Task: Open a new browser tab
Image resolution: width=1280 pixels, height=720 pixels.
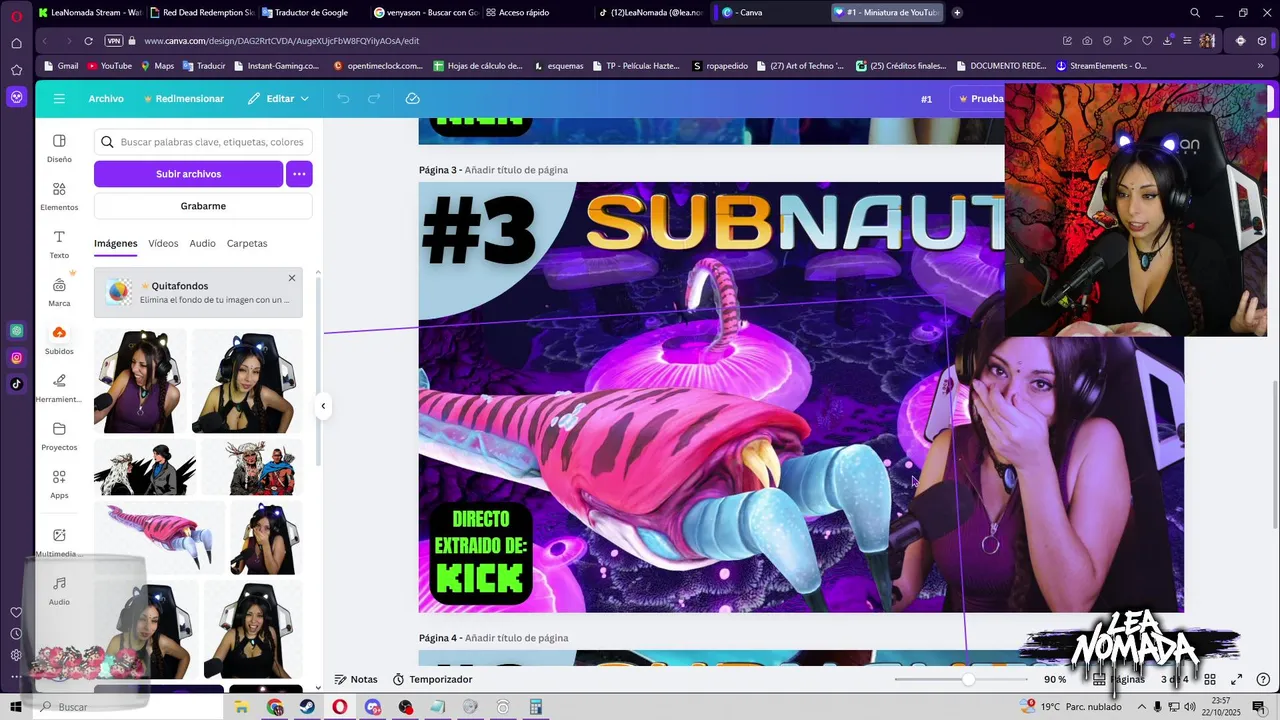Action: click(x=957, y=13)
